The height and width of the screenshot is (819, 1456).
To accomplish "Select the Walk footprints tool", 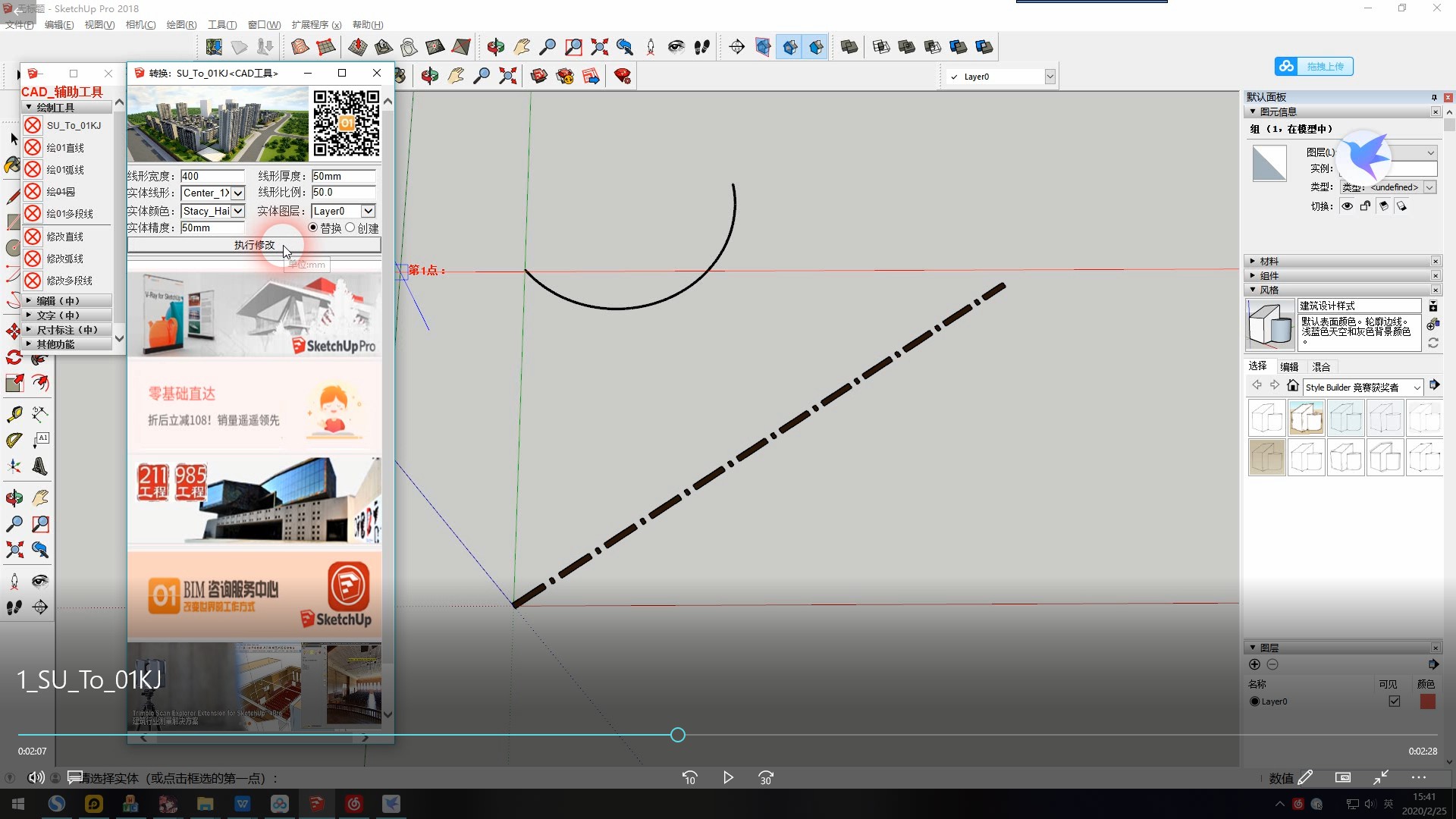I will [x=702, y=47].
